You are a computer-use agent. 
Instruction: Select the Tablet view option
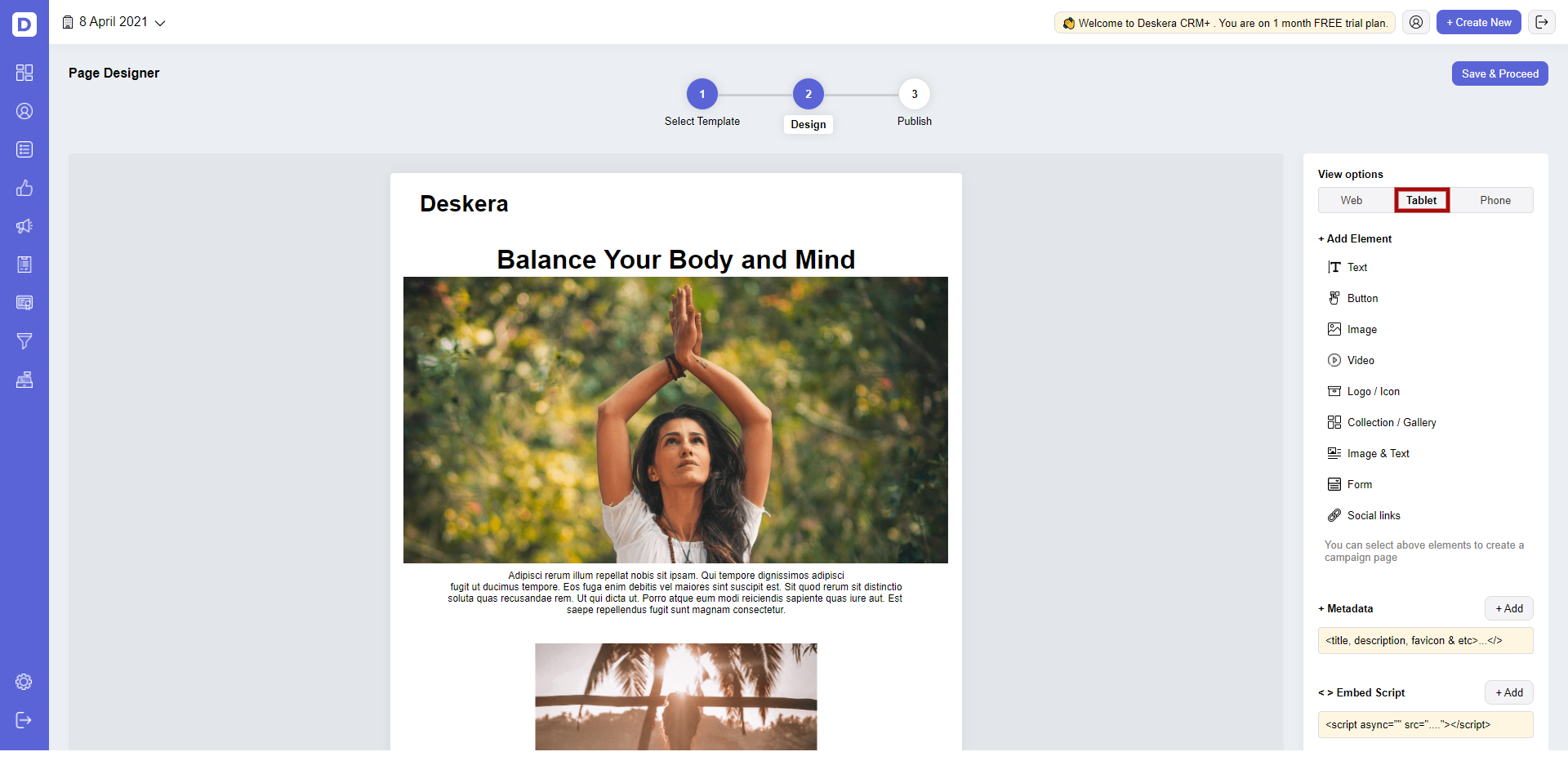tap(1422, 200)
